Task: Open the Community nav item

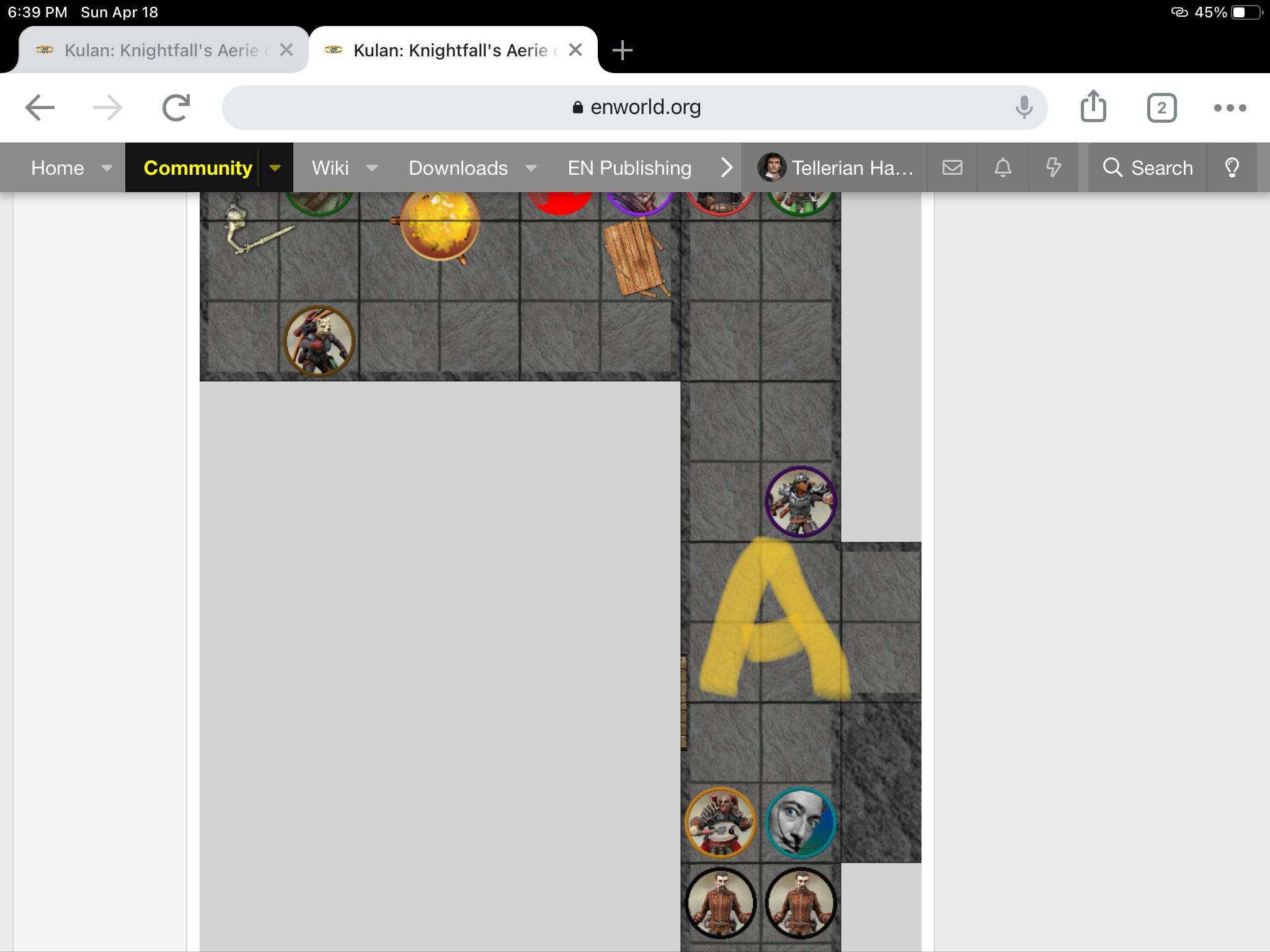Action: point(197,168)
